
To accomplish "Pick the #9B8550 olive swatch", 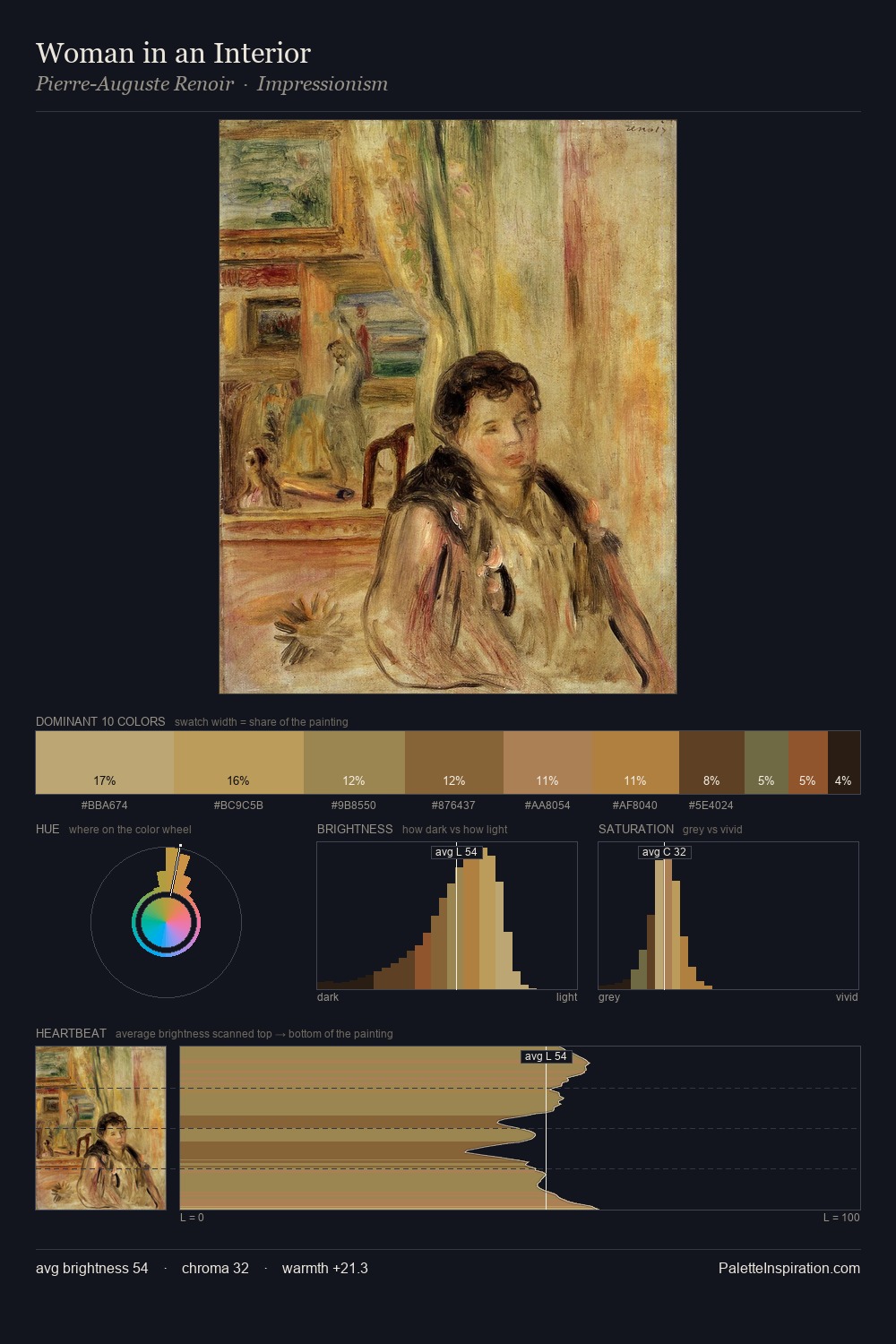I will coord(354,762).
